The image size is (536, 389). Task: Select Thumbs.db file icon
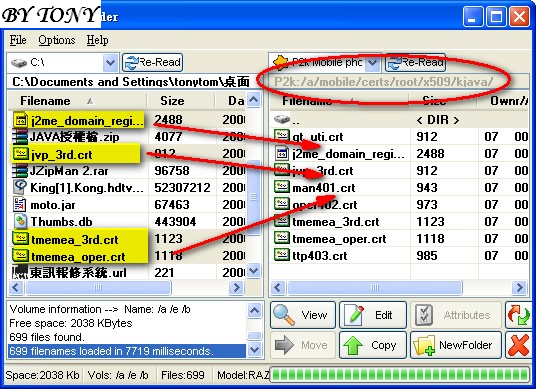[21, 222]
